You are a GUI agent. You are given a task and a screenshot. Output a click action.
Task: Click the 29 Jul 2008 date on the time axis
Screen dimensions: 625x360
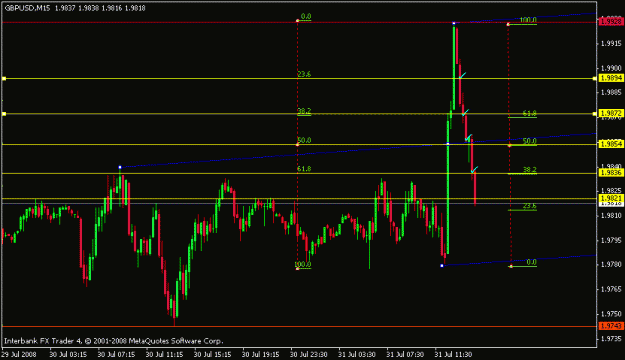point(19,354)
